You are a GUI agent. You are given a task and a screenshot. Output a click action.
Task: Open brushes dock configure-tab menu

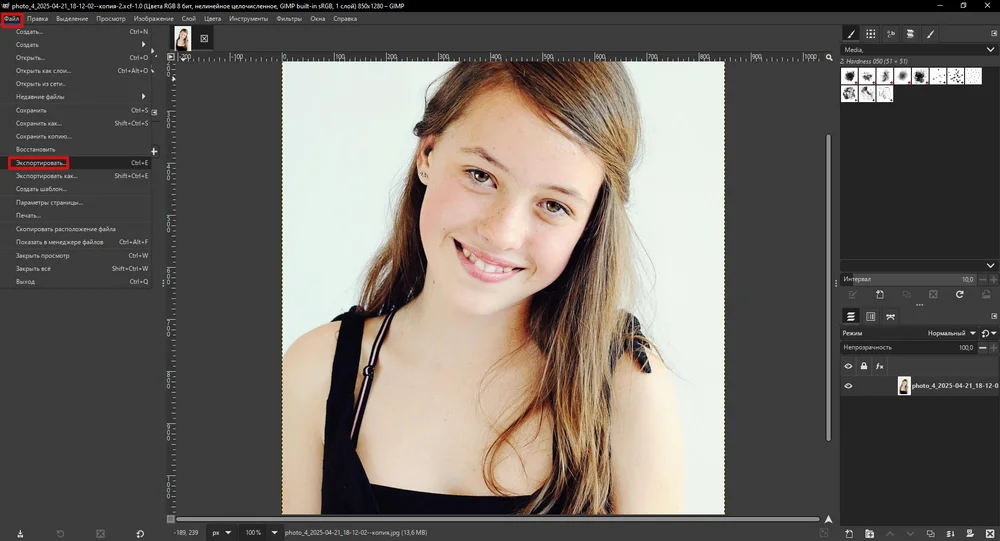pyautogui.click(x=994, y=33)
